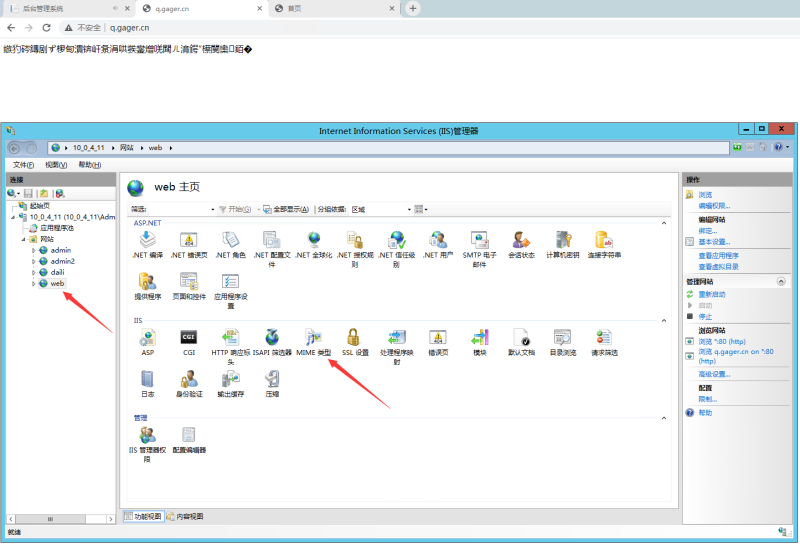Switch to the 内容视图 tab
The image size is (800, 545).
(185, 516)
